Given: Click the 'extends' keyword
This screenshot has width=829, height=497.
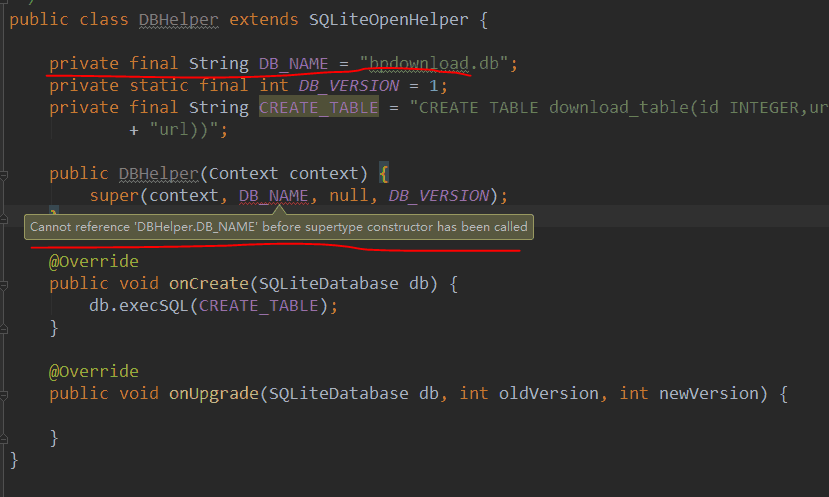Looking at the screenshot, I should [263, 20].
